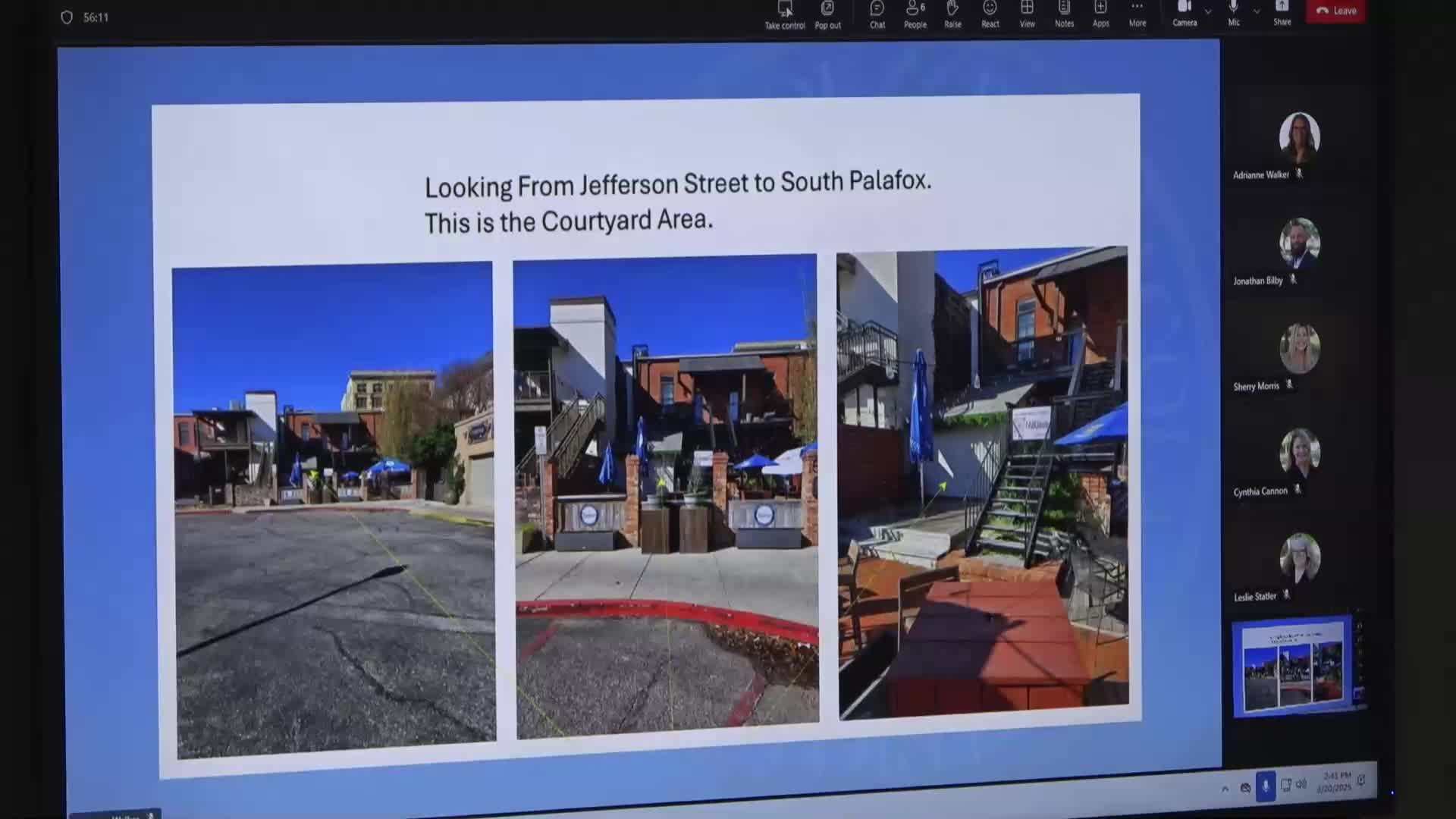The width and height of the screenshot is (1456, 819).
Task: Raise your hand in meeting
Action: pyautogui.click(x=952, y=14)
